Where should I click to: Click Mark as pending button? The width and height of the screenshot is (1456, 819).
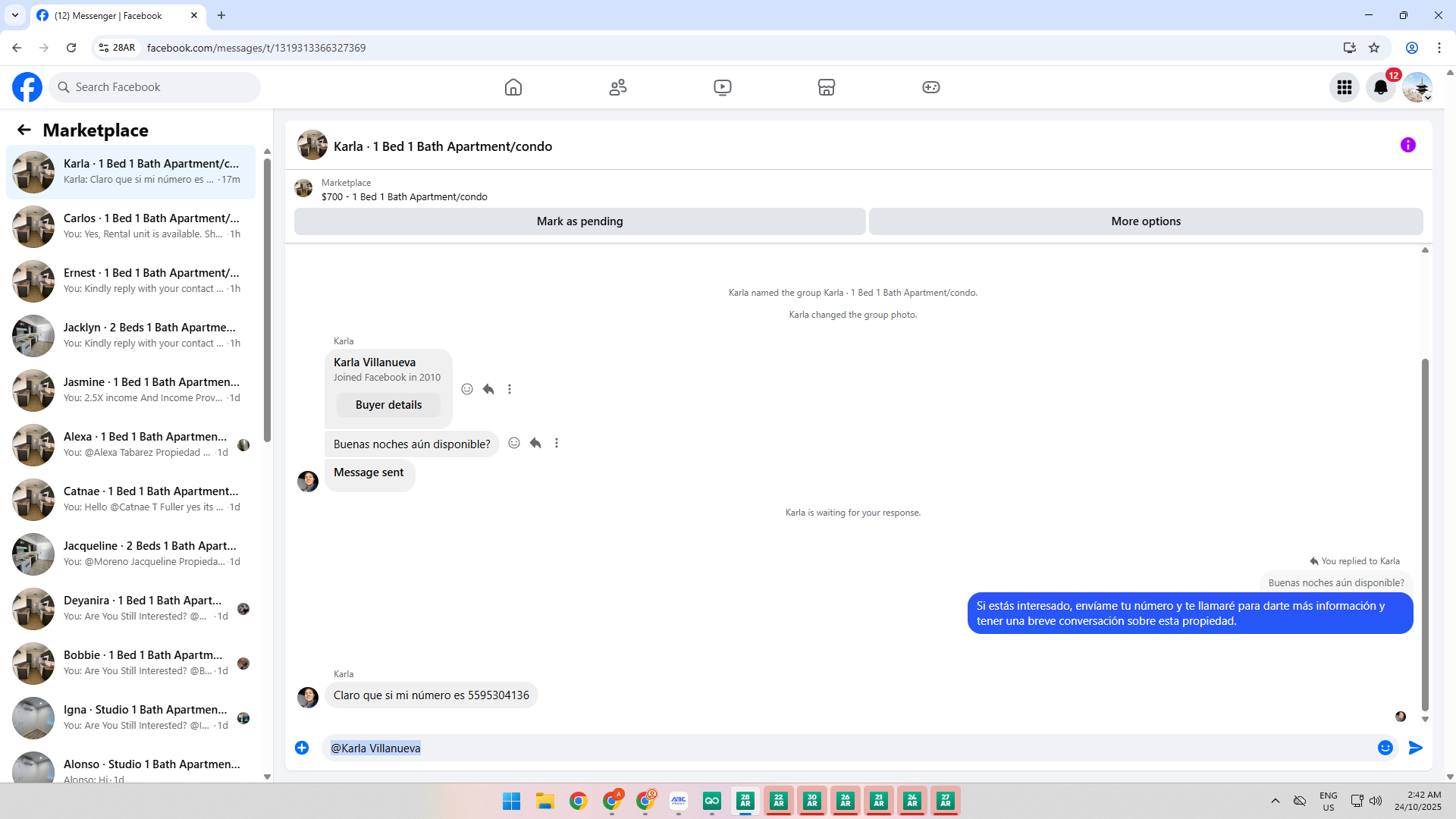point(580,221)
